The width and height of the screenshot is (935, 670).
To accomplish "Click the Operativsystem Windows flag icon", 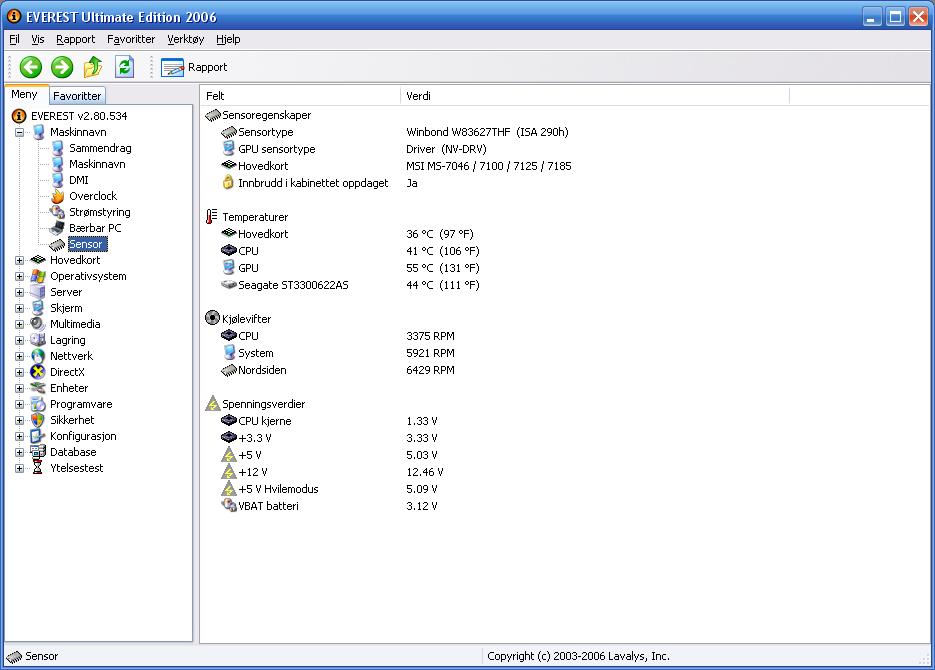I will (x=38, y=276).
